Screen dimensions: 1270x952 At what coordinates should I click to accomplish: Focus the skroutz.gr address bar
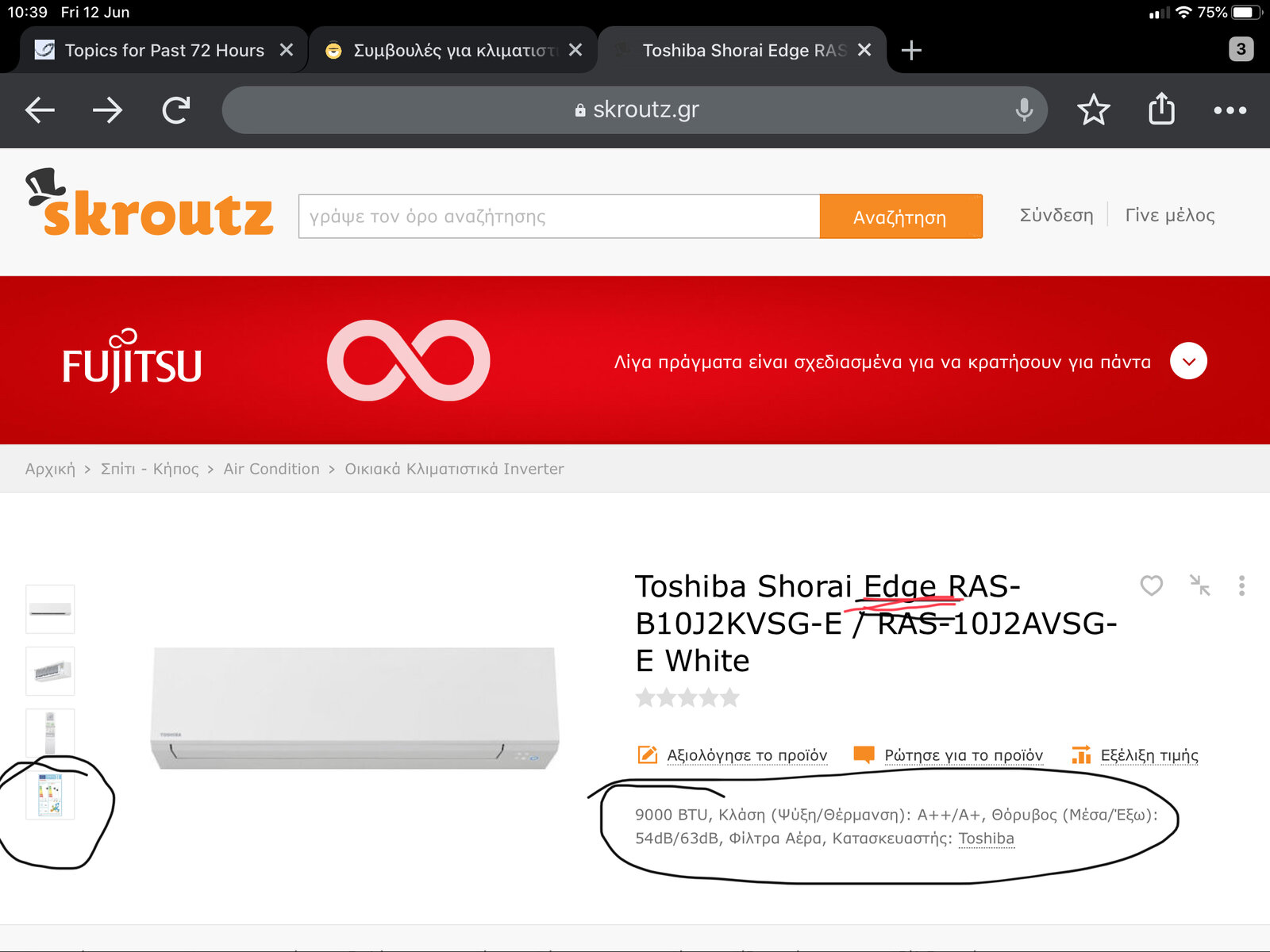pyautogui.click(x=634, y=109)
